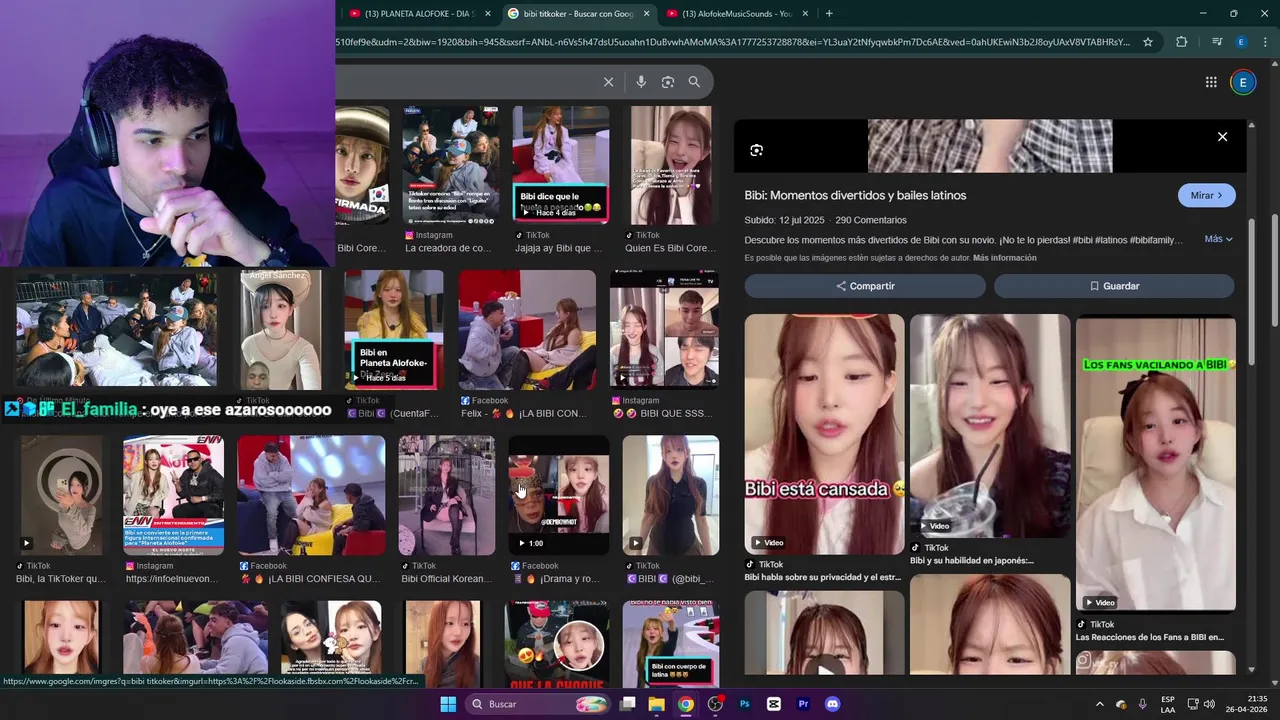The height and width of the screenshot is (720, 1280).
Task: Switch to the PLANETA ALOFOKE tab
Action: pos(419,13)
